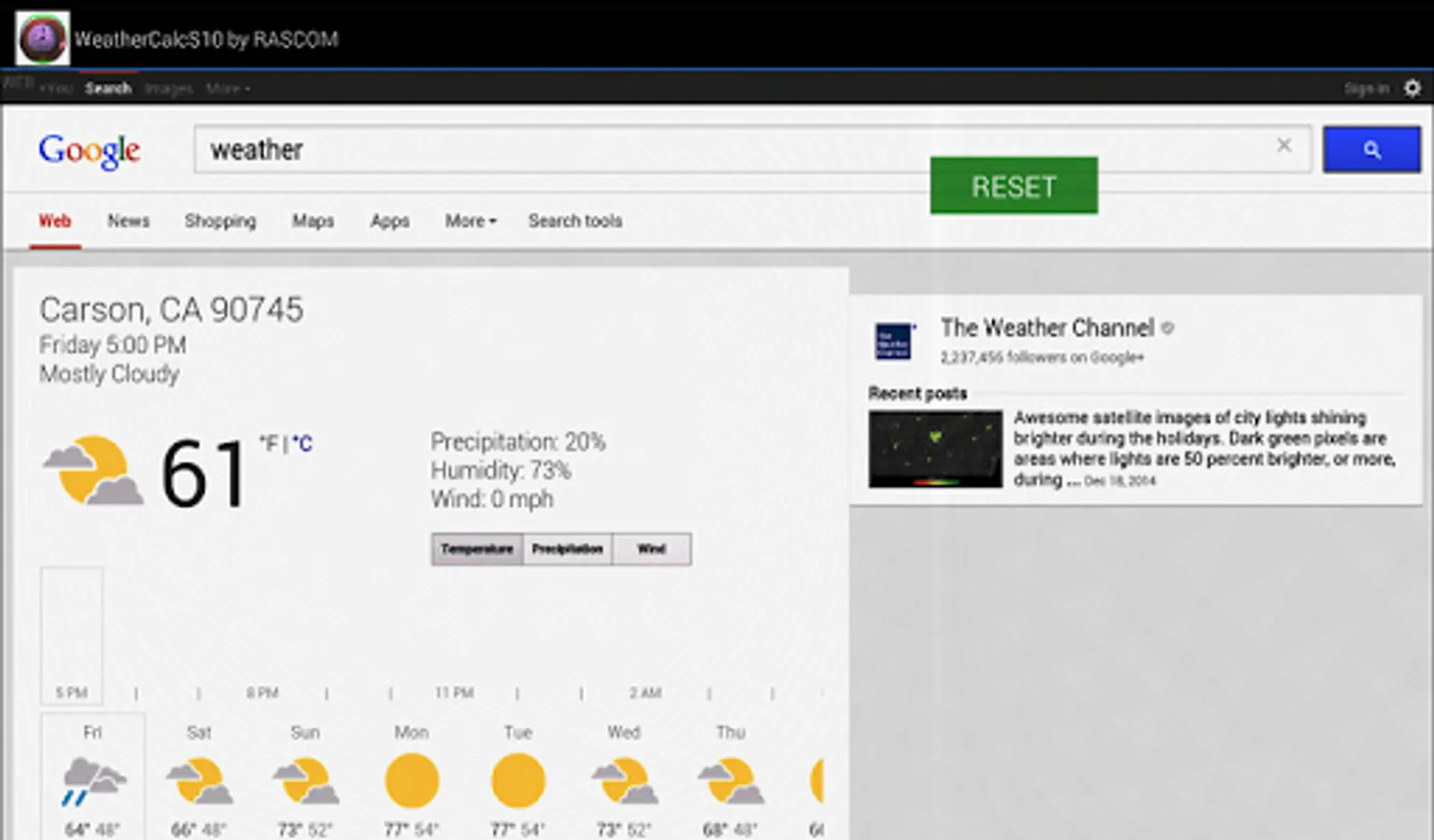Select Sunday's partly cloudy forecast icon

pos(305,781)
